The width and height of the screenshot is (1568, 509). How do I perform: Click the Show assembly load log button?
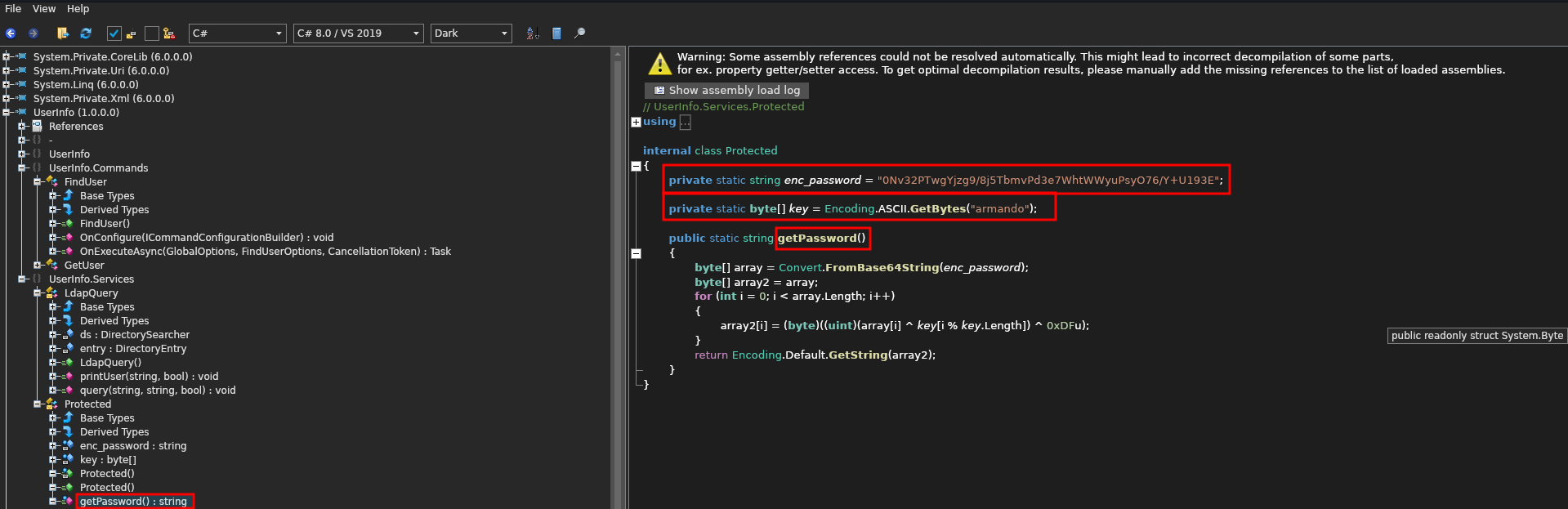726,91
